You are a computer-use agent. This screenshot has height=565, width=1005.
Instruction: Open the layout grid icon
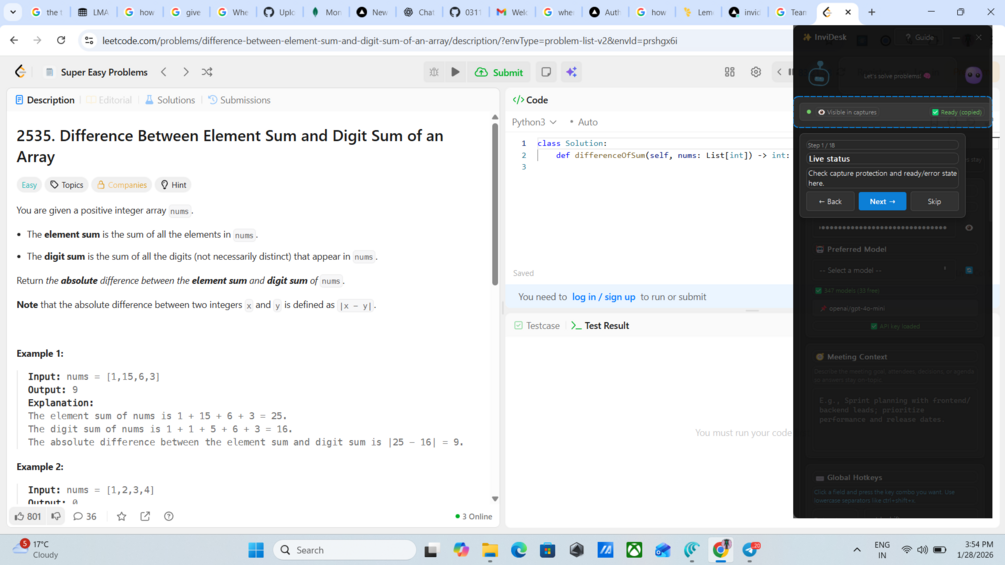(x=729, y=72)
